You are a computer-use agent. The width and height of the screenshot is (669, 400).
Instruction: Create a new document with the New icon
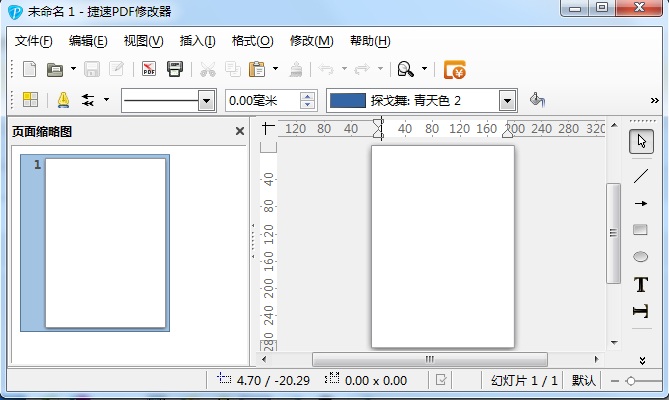click(29, 69)
